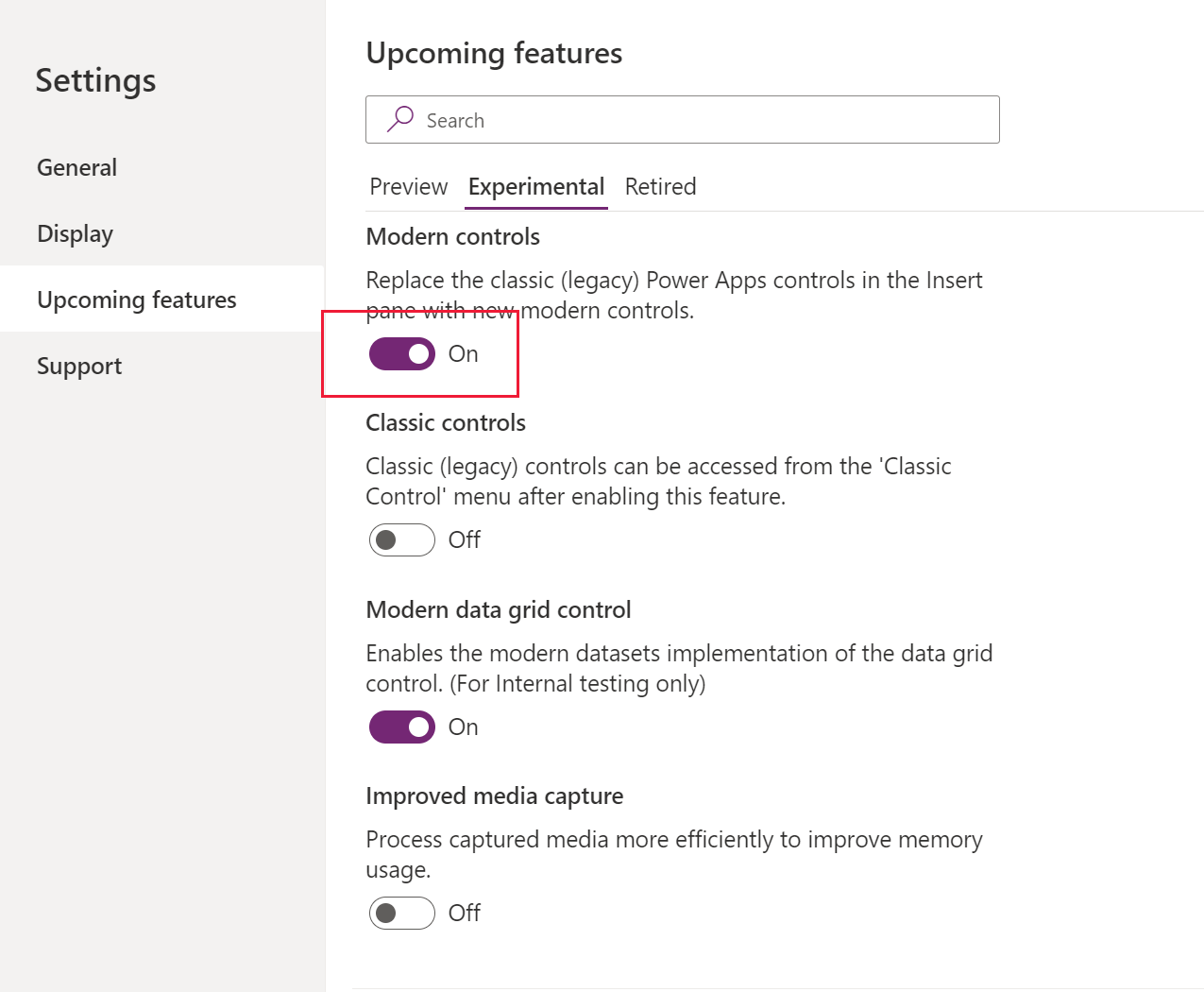The height and width of the screenshot is (992, 1204).
Task: Click the search magnifier icon
Action: (400, 119)
